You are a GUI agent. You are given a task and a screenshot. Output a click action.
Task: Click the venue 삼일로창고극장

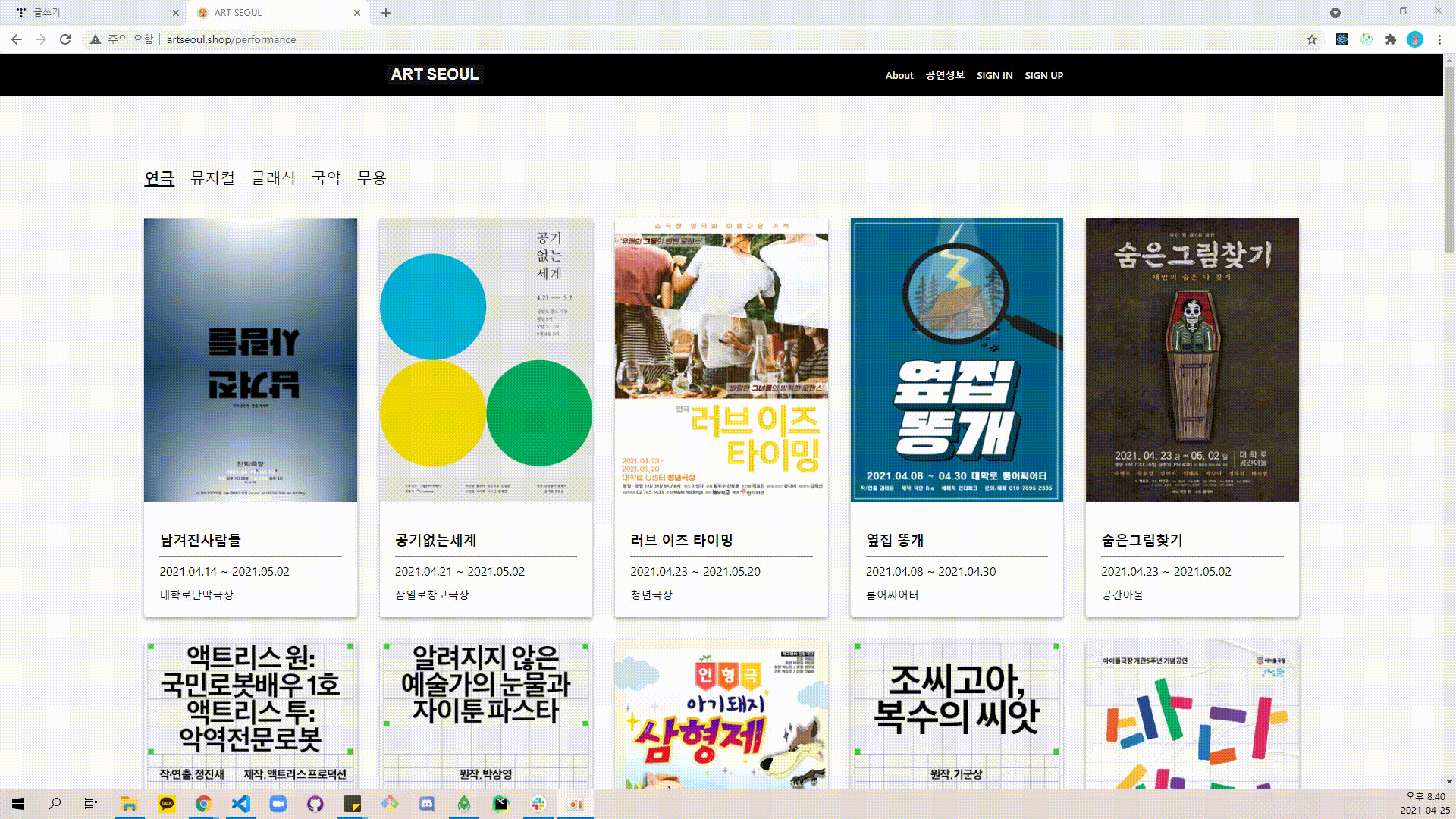[432, 595]
